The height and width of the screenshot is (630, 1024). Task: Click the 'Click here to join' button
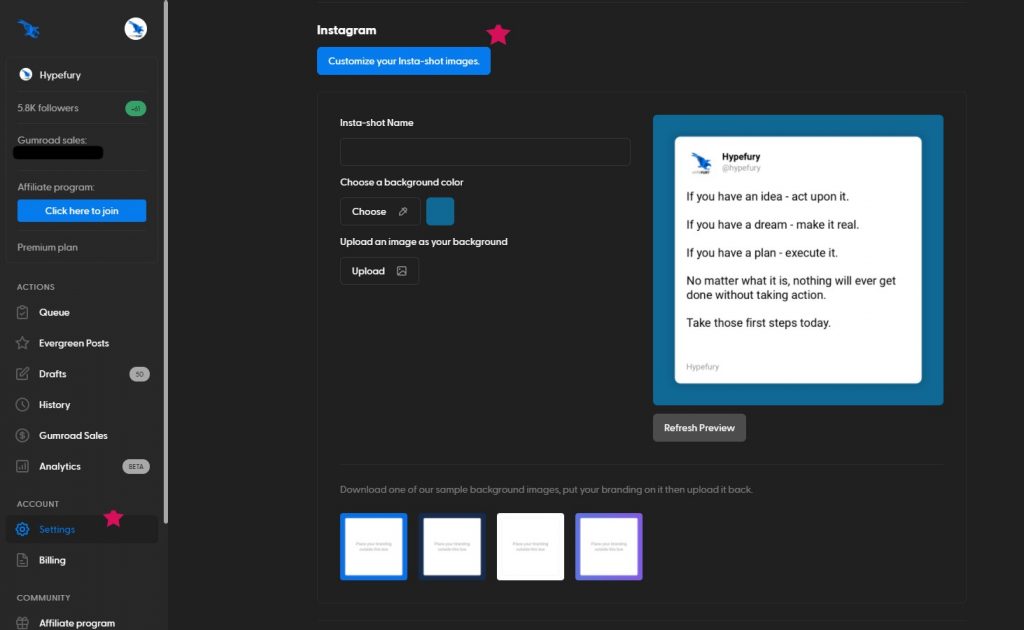click(81, 211)
